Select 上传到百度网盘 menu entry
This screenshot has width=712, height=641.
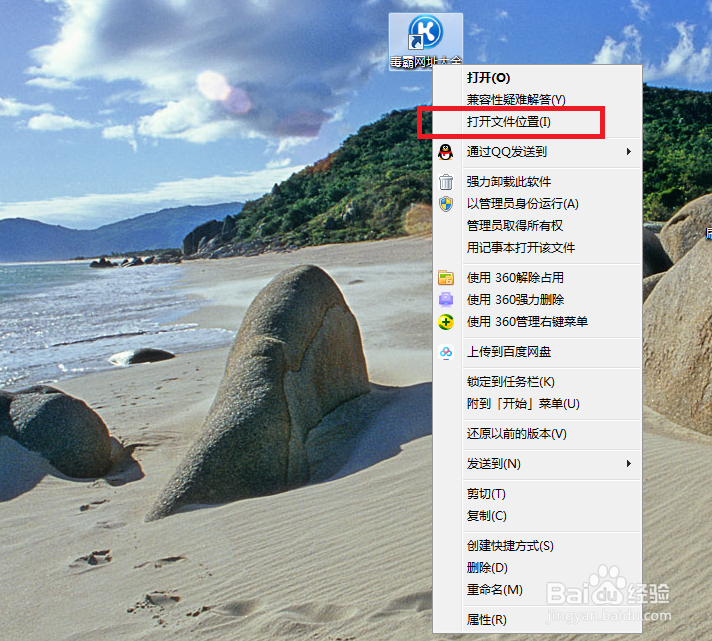click(x=537, y=352)
